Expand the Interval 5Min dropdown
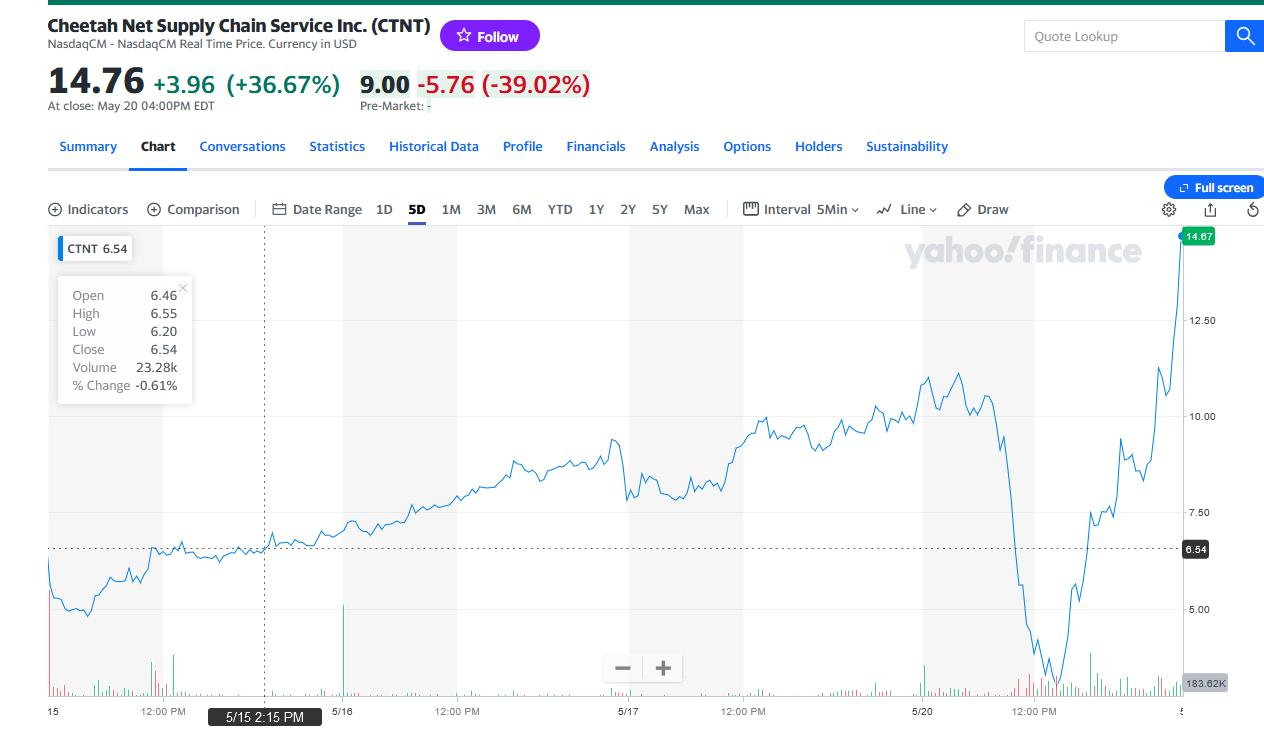1264x742 pixels. click(x=801, y=210)
